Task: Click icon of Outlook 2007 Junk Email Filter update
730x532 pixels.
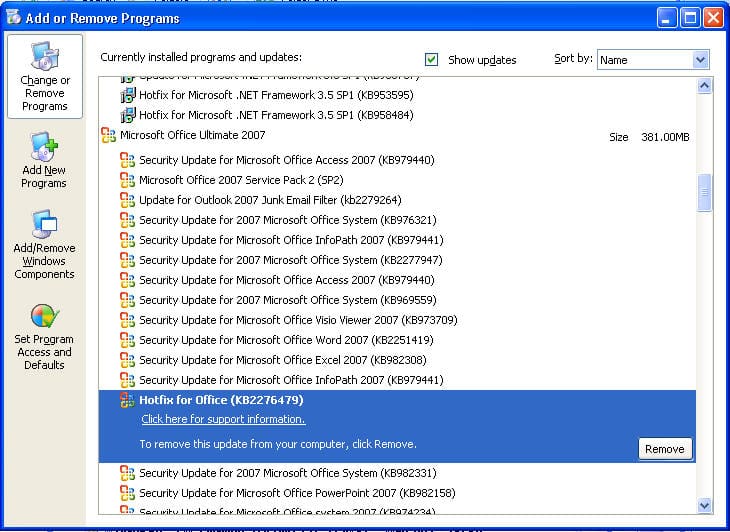Action: (127, 200)
